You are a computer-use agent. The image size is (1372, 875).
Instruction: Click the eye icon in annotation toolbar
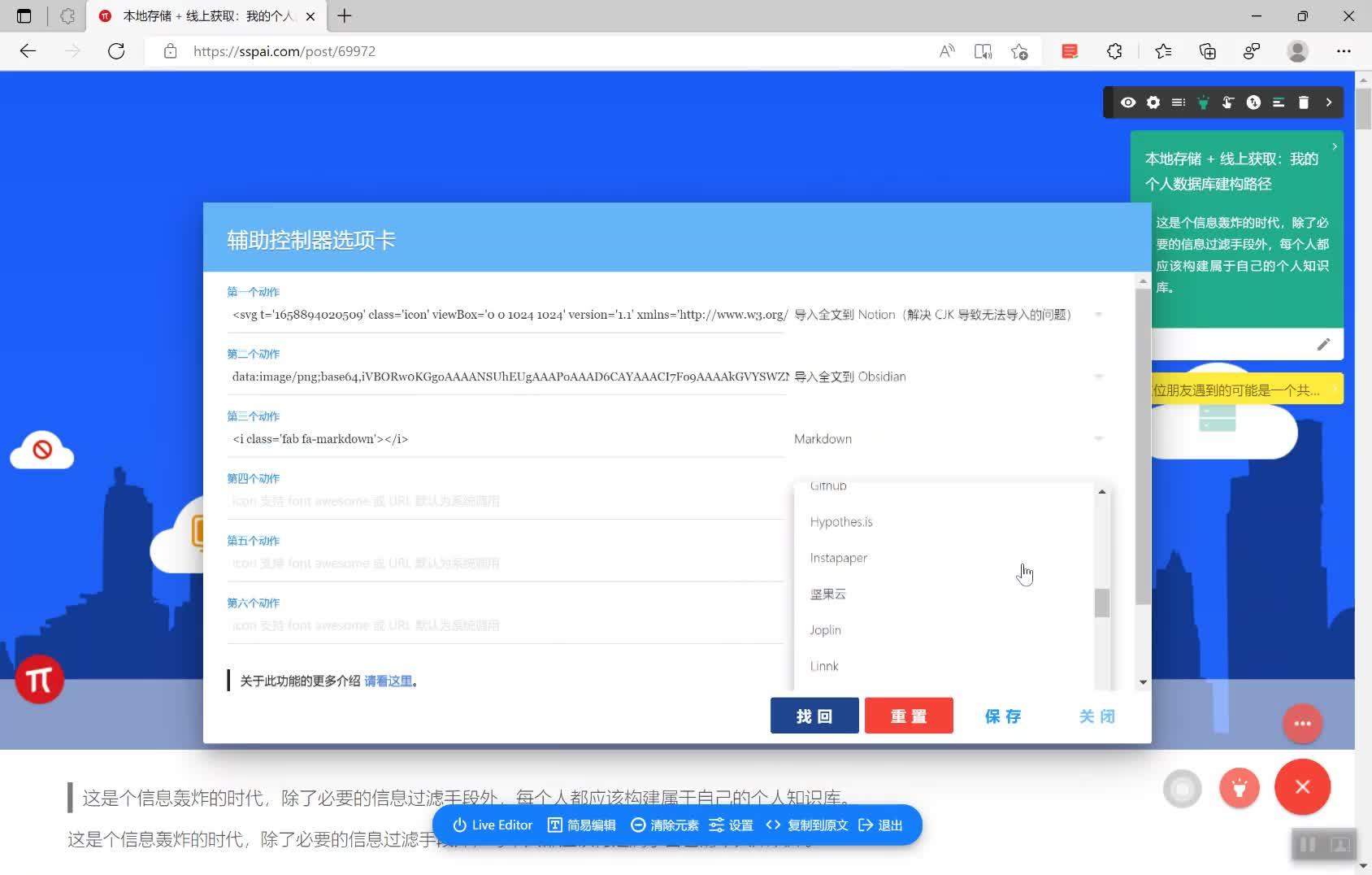coord(1128,102)
